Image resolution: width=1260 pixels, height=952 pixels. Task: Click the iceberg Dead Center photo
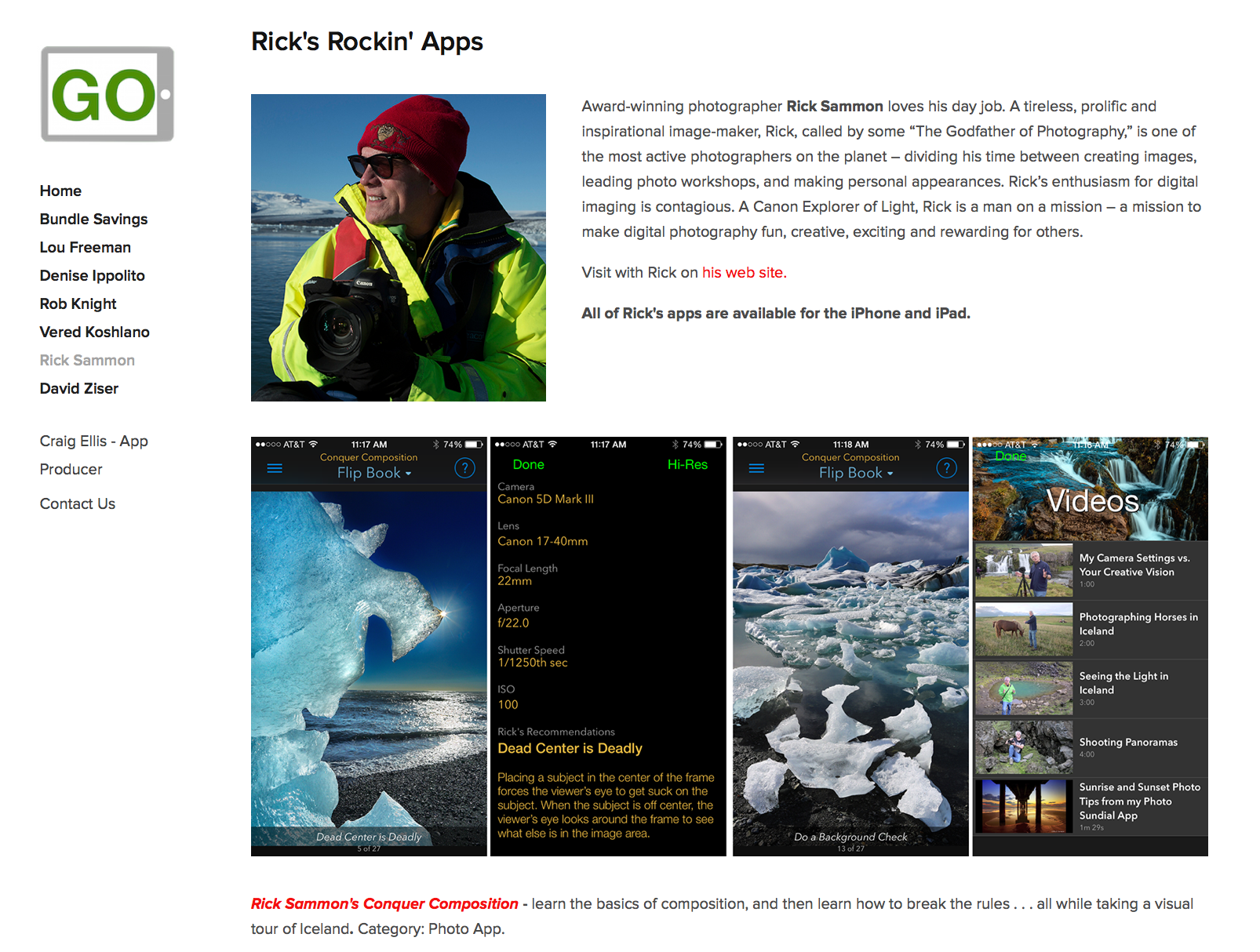(x=369, y=669)
